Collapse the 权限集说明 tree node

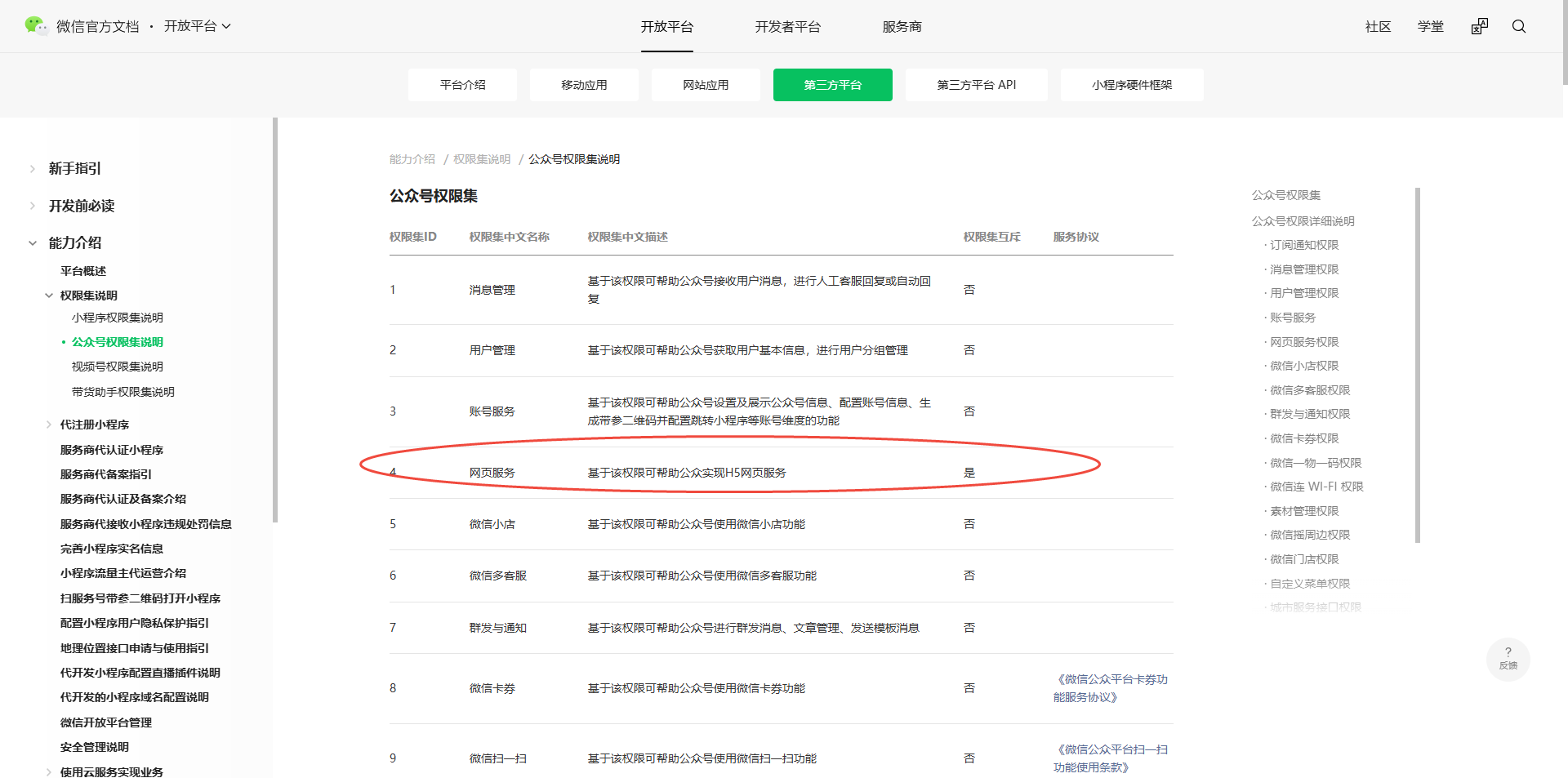pyautogui.click(x=49, y=296)
